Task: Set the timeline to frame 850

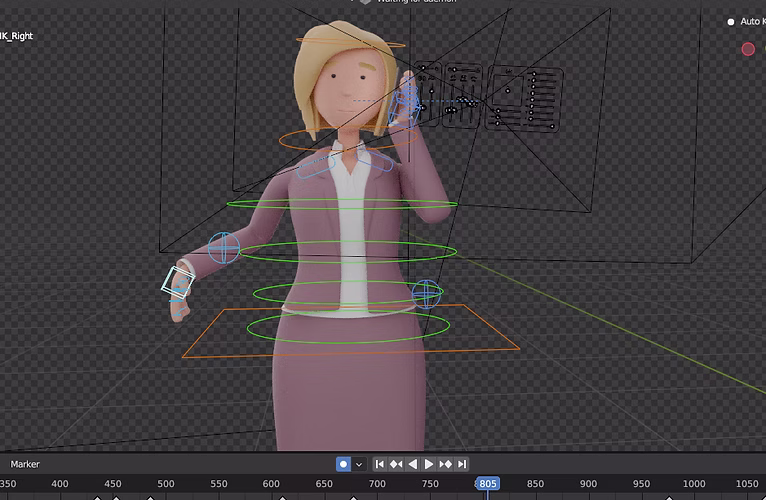Action: click(x=535, y=484)
